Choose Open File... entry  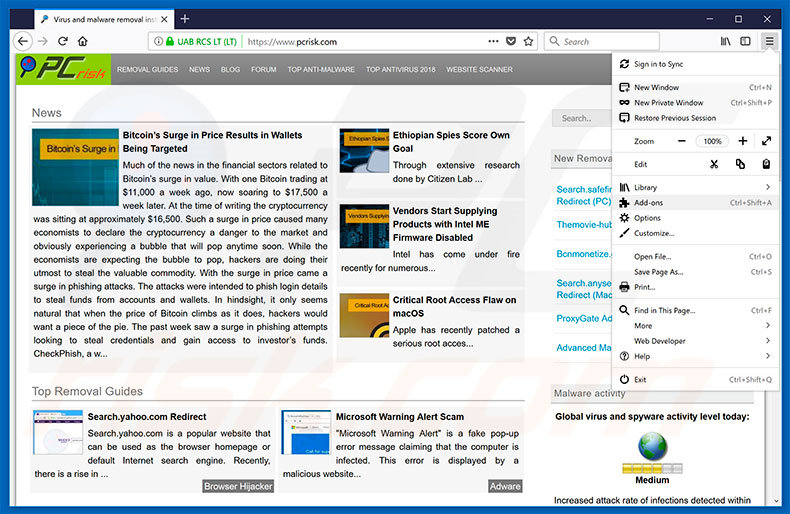click(695, 256)
